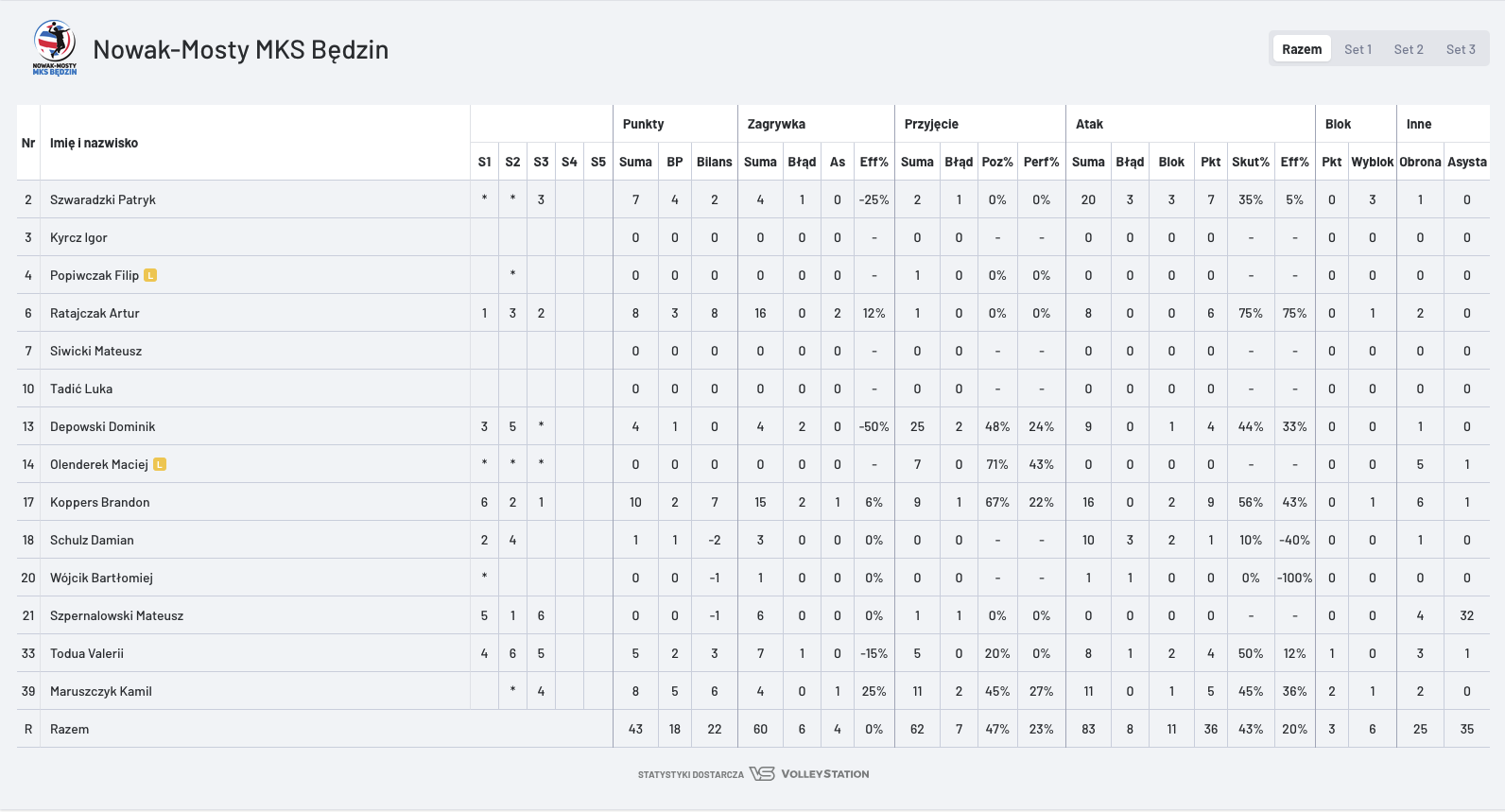The width and height of the screenshot is (1505, 812).
Task: Click the Atak column group header
Action: [x=1089, y=124]
